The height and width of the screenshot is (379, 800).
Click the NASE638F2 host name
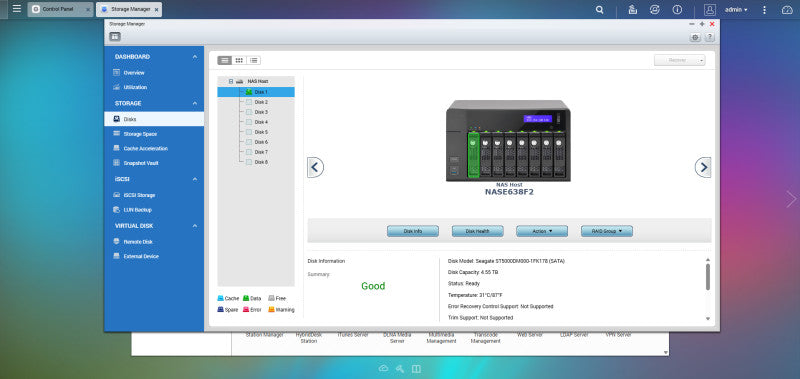(x=509, y=192)
